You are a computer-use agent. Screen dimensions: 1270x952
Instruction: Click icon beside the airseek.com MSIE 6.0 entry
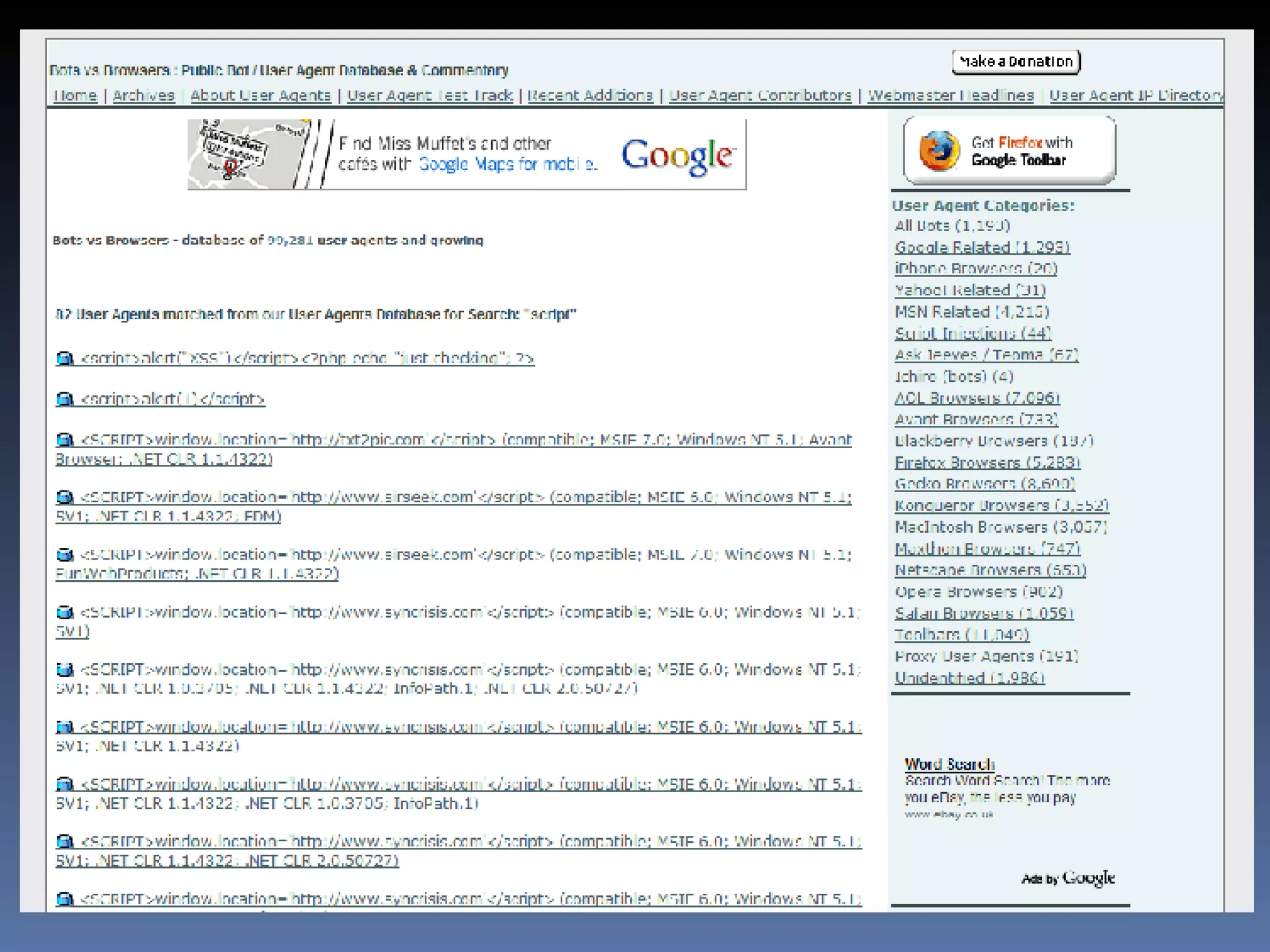64,497
